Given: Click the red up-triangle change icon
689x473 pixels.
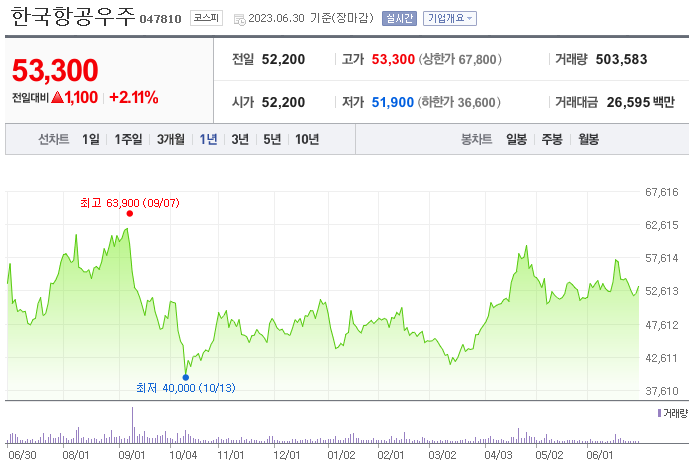Looking at the screenshot, I should (x=57, y=97).
